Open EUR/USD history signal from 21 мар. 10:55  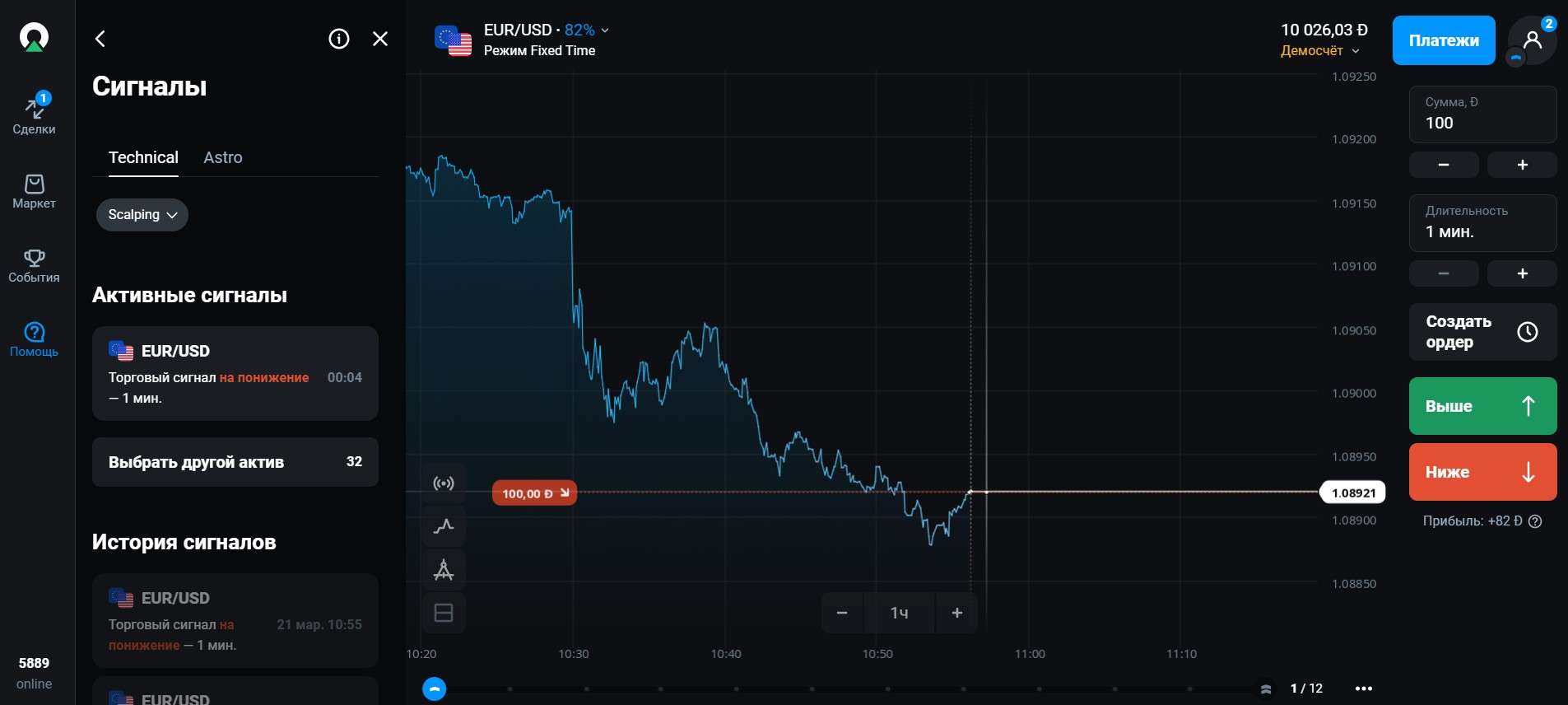pyautogui.click(x=235, y=621)
